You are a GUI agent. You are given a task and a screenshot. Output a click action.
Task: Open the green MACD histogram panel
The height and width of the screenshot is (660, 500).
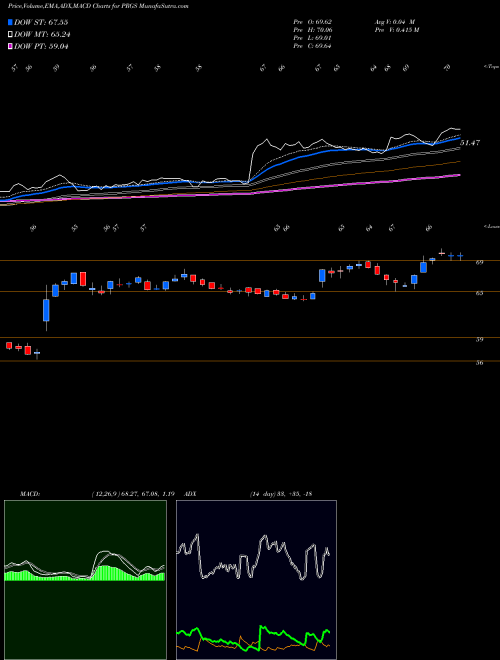click(x=85, y=580)
